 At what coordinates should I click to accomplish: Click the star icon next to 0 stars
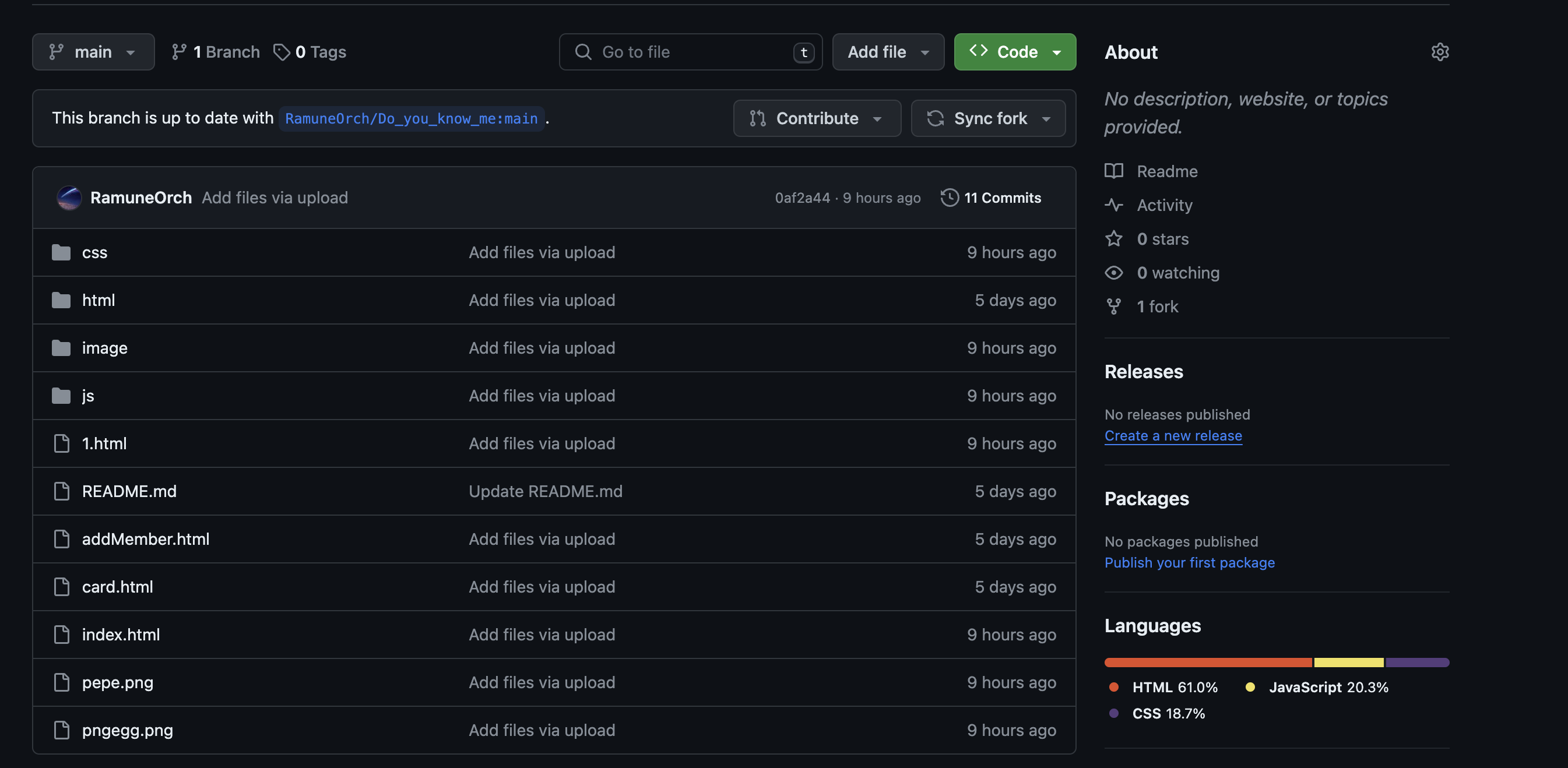tap(1113, 238)
